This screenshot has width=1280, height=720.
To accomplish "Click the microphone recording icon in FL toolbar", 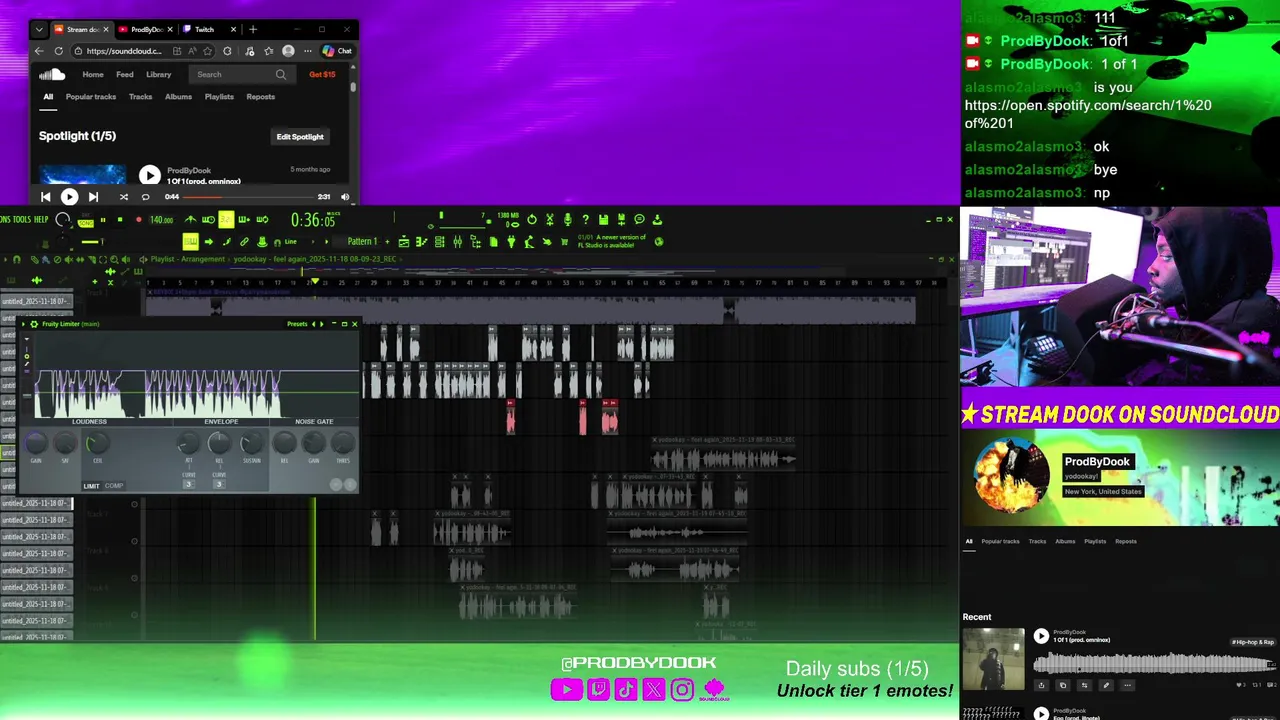I will tap(567, 220).
